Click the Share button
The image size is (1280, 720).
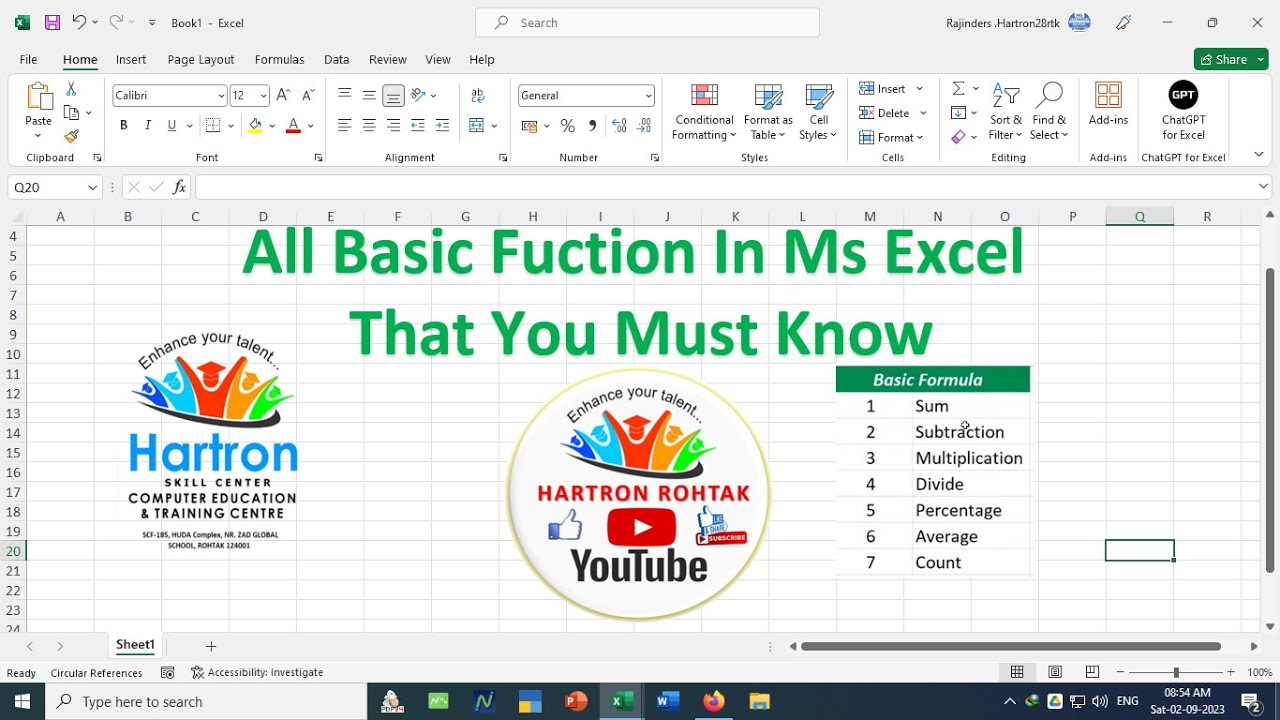tap(1231, 59)
